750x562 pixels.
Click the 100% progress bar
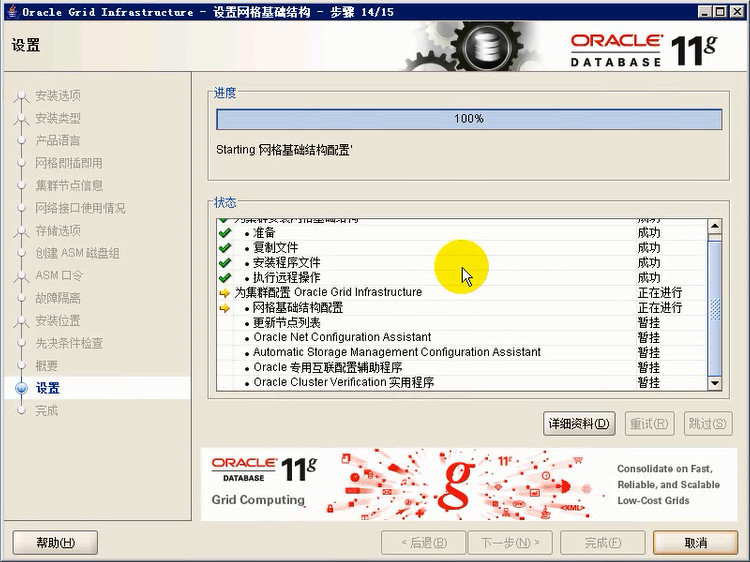[x=469, y=119]
